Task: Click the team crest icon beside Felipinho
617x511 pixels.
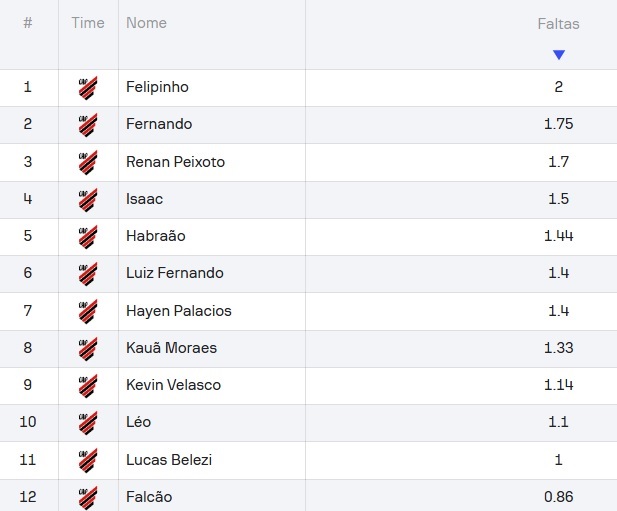Action: (88, 88)
